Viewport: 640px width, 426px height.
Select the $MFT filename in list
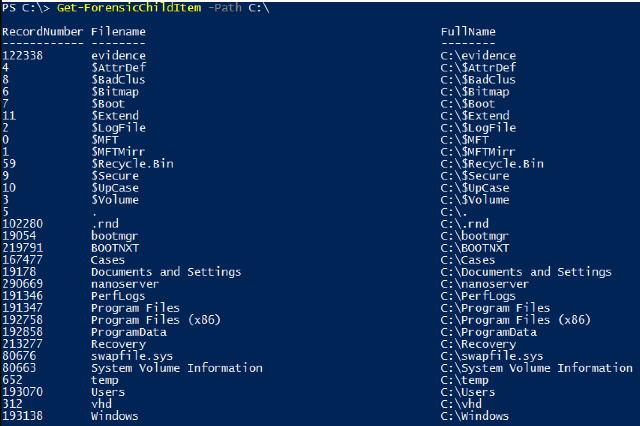[105, 140]
